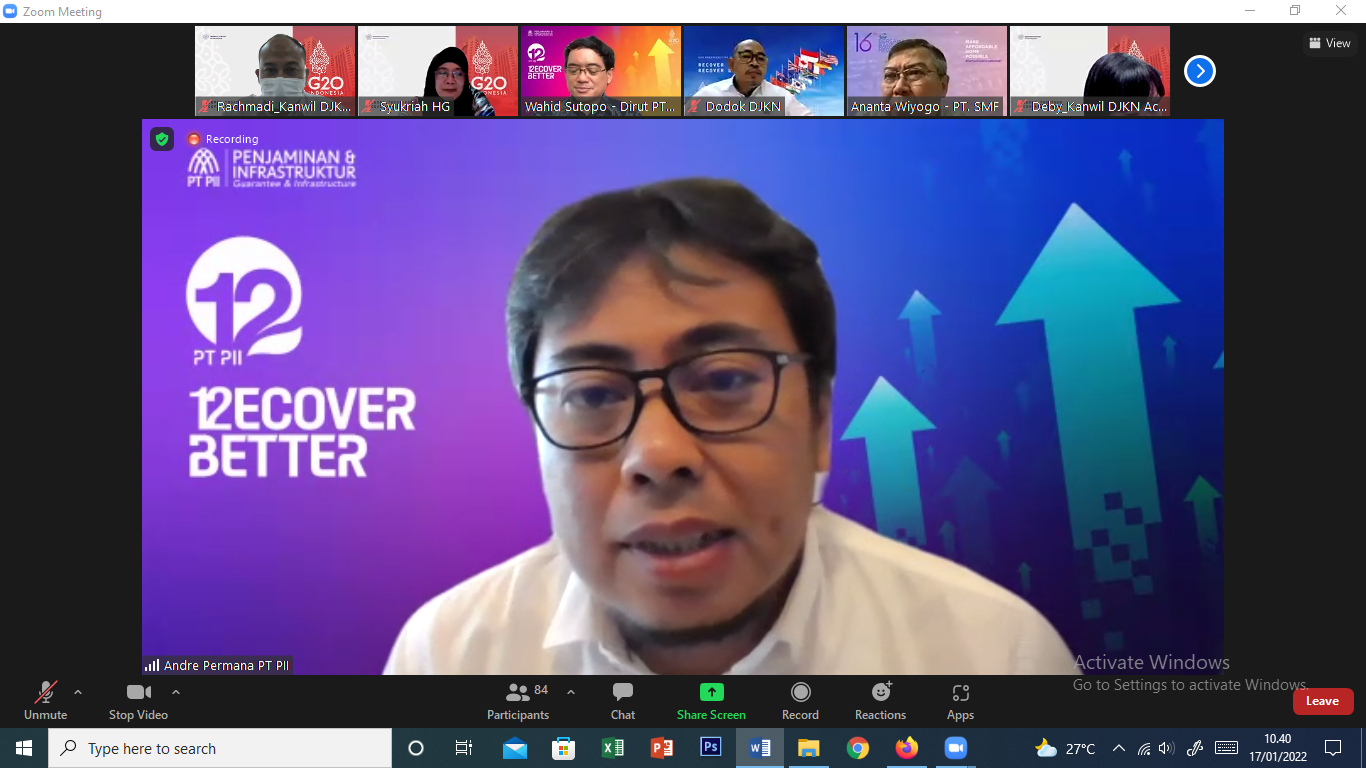
Task: Open Photoshop from the taskbar
Action: (711, 748)
